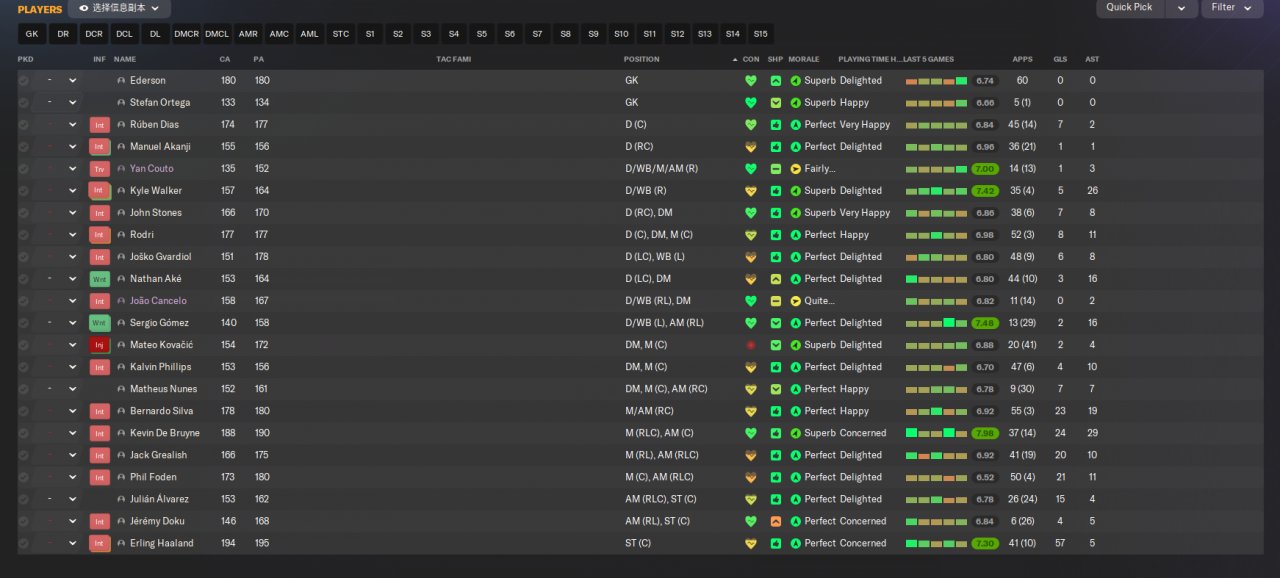This screenshot has width=1280, height=578.
Task: Click Mateo Kovačić's red condition icon
Action: pos(751,345)
